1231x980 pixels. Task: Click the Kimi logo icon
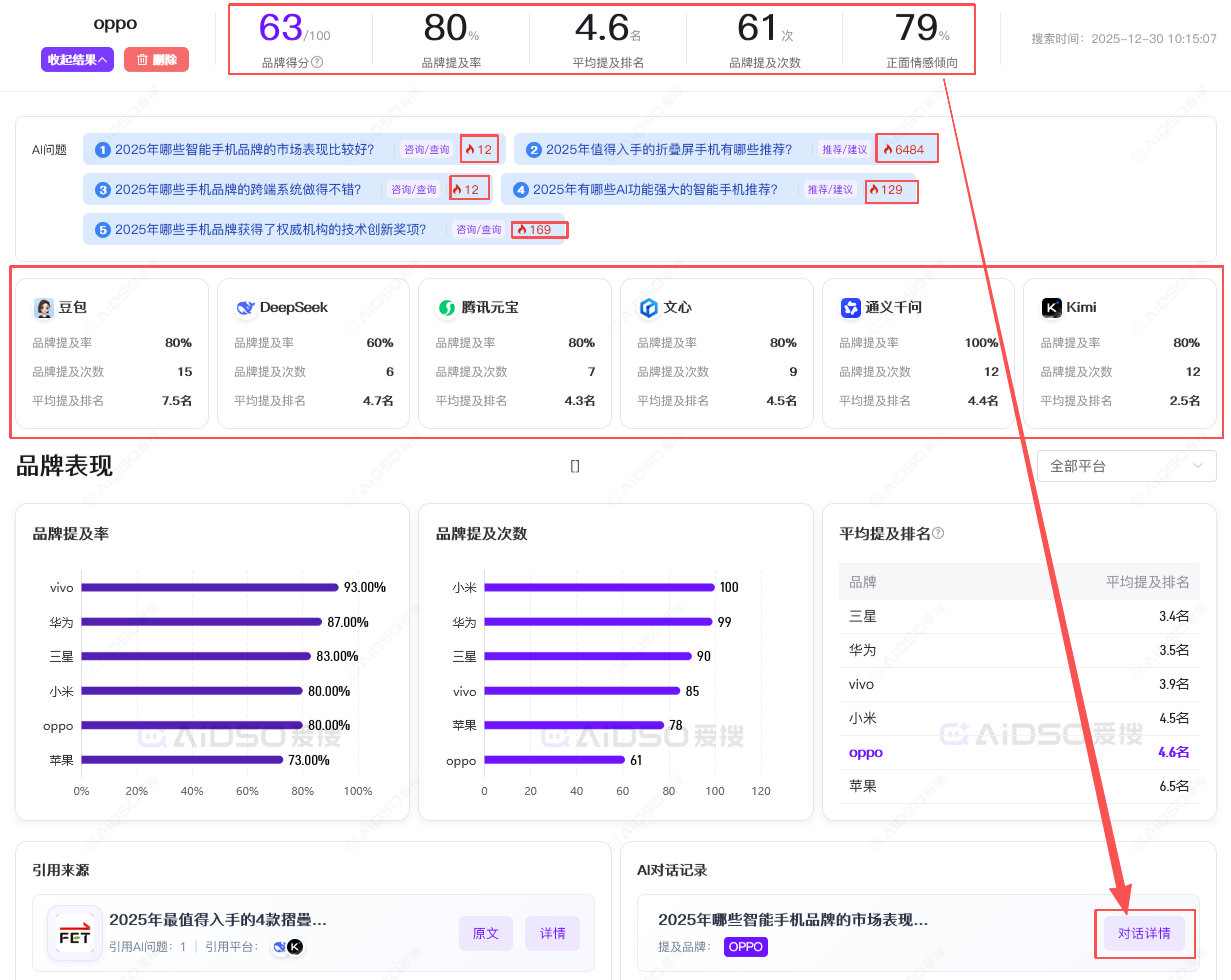click(x=1052, y=308)
